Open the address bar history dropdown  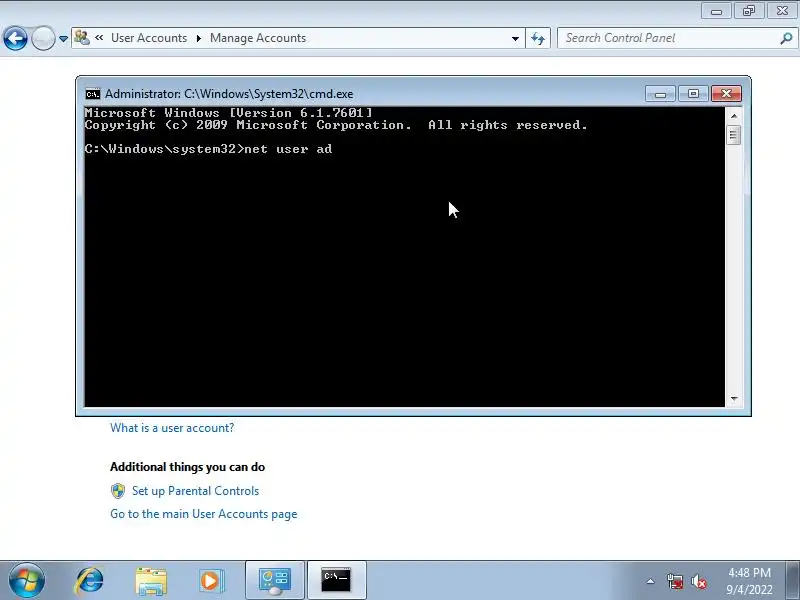[x=515, y=39]
